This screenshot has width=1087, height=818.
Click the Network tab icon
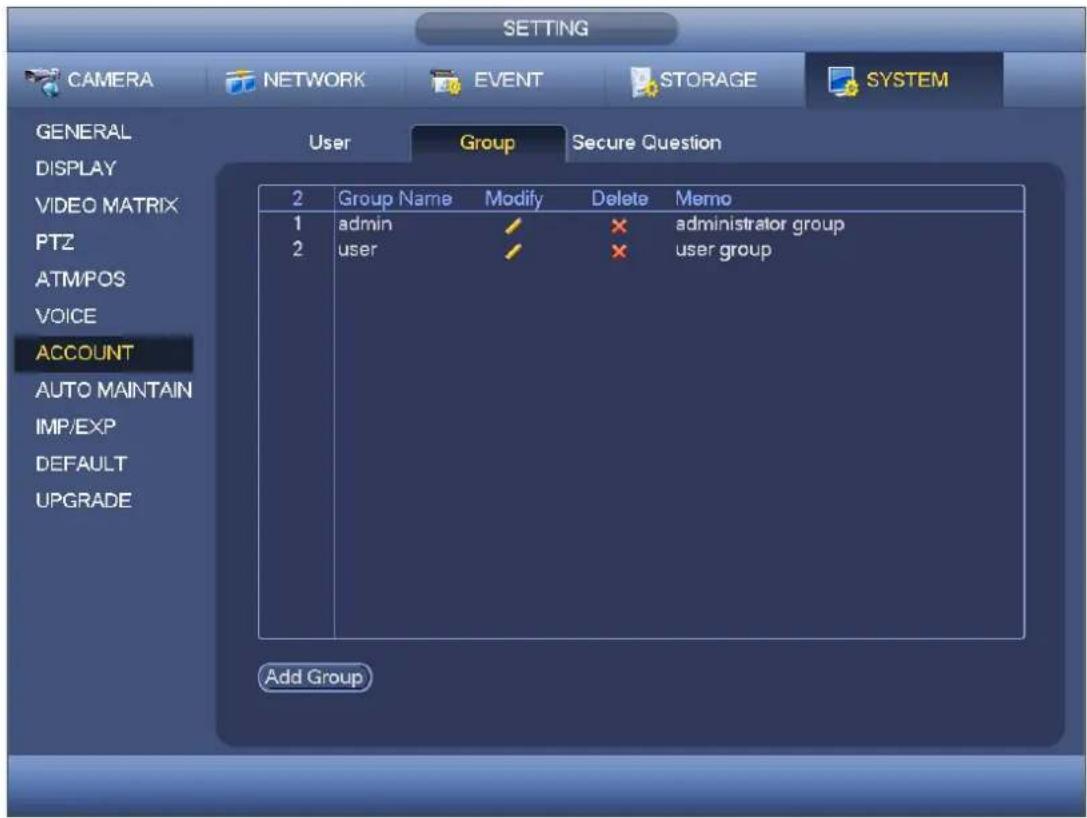click(x=240, y=82)
